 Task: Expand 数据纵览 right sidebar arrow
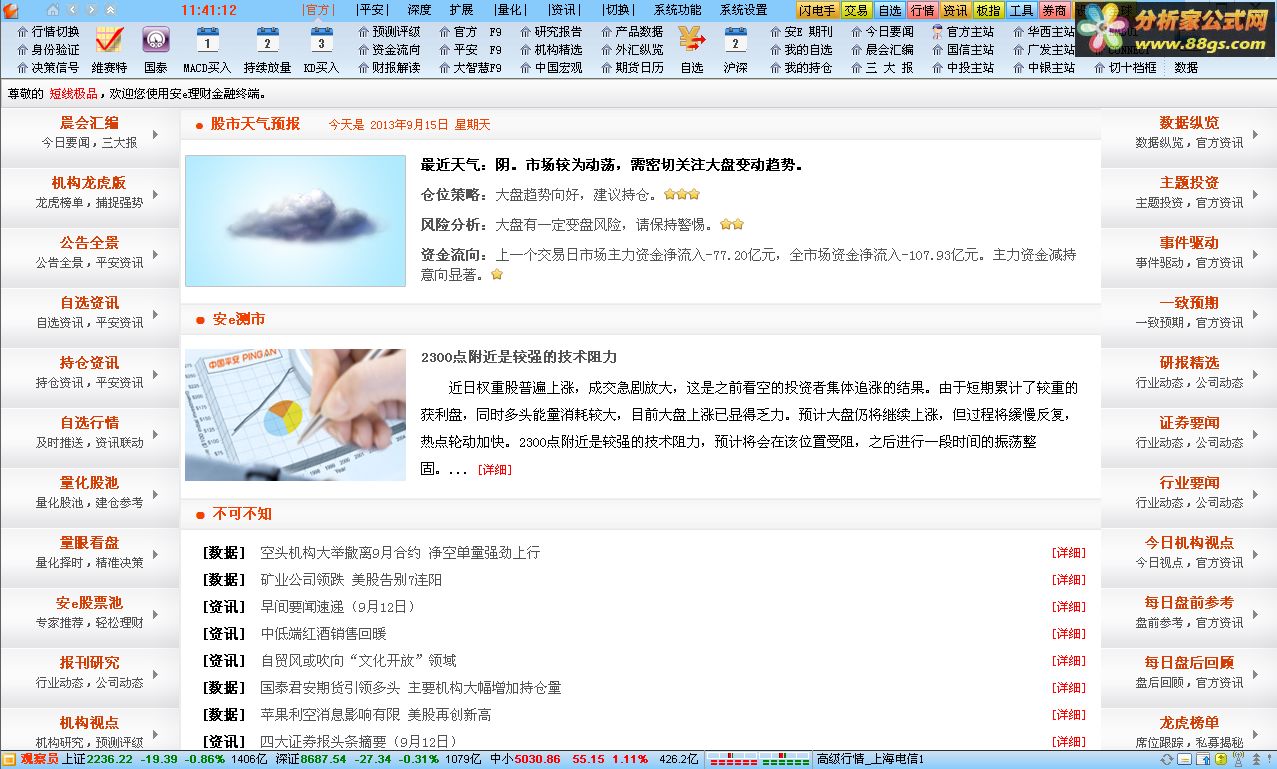1255,134
